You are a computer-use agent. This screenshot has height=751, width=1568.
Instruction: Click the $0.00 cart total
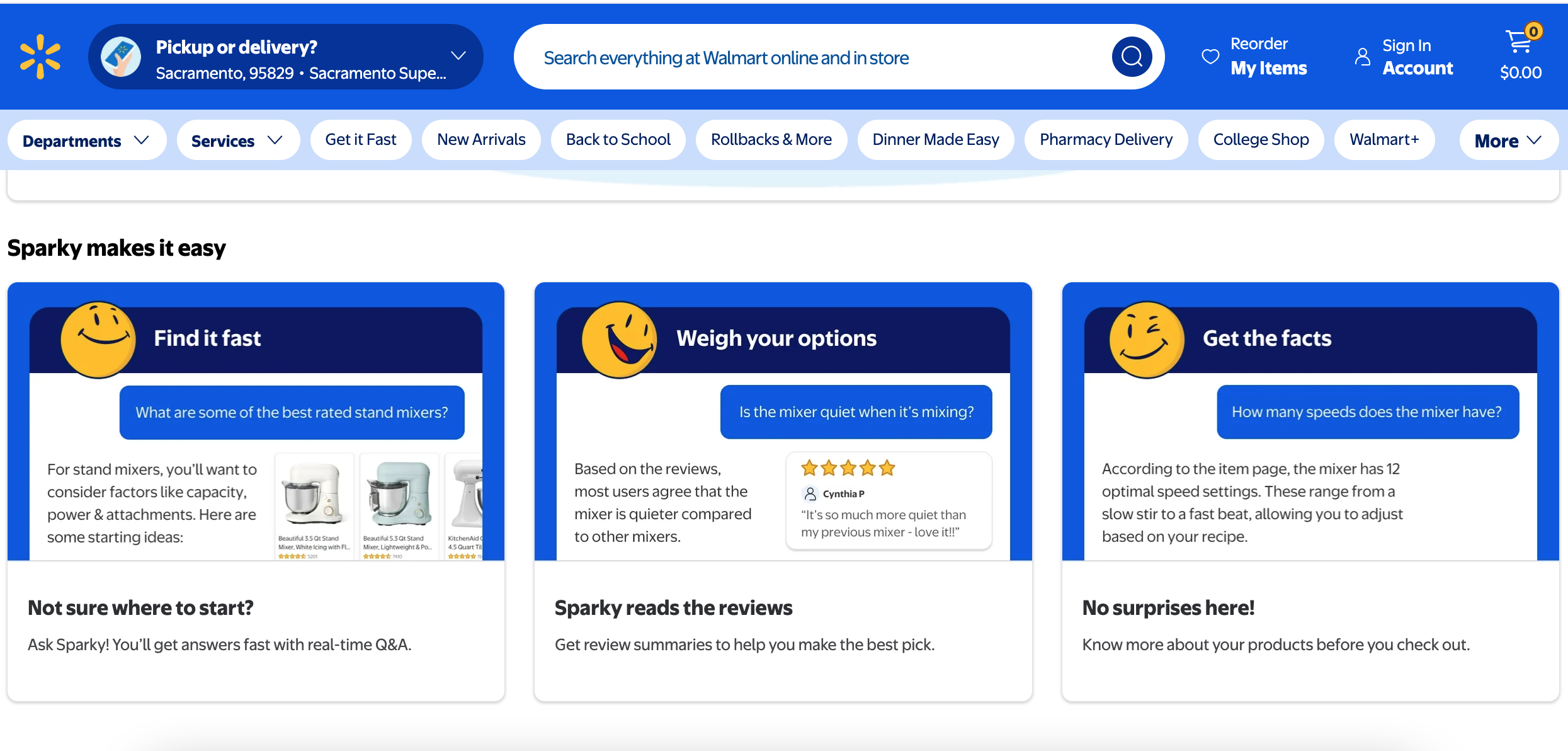pos(1521,72)
